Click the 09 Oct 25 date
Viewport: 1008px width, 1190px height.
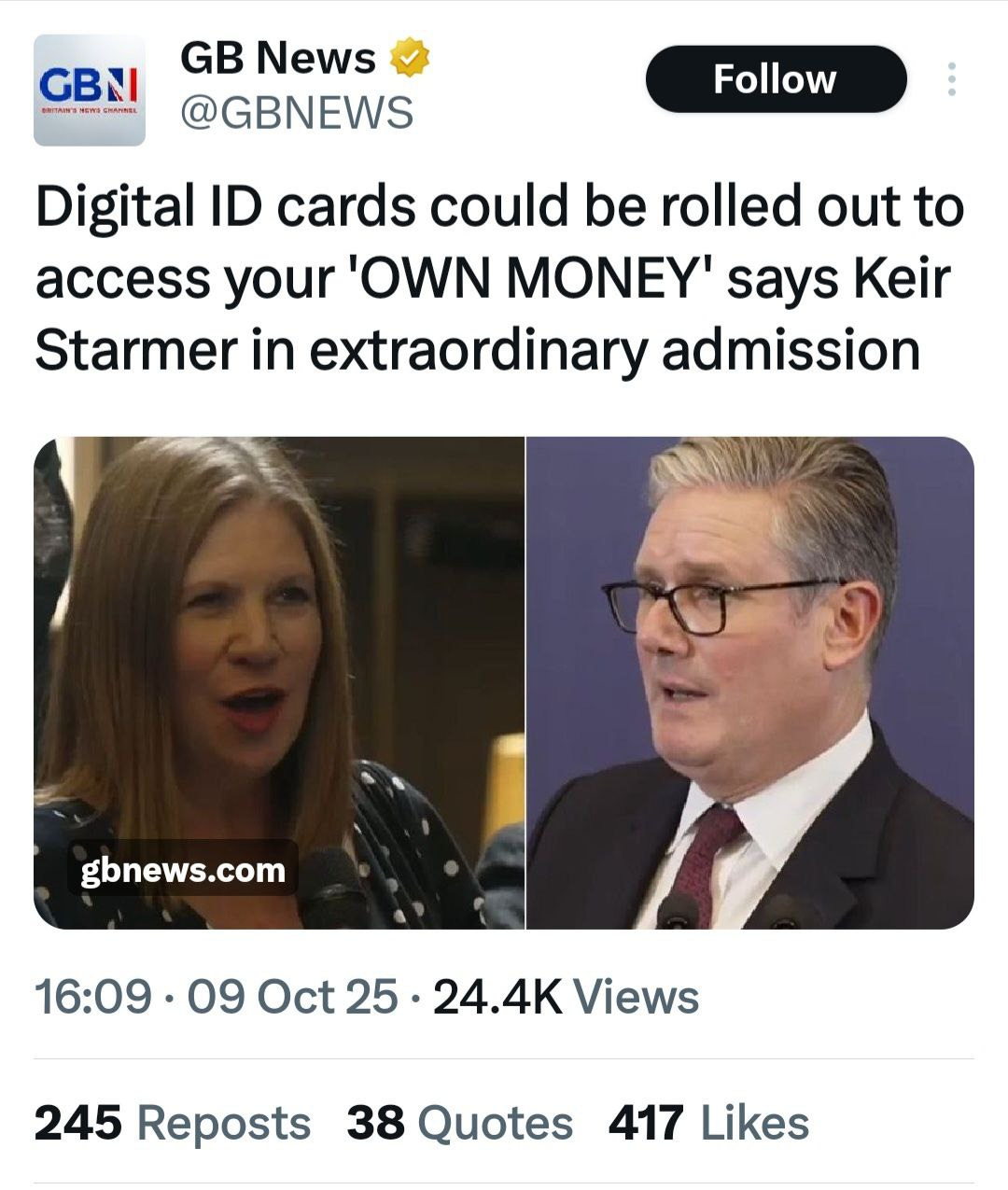click(x=292, y=997)
